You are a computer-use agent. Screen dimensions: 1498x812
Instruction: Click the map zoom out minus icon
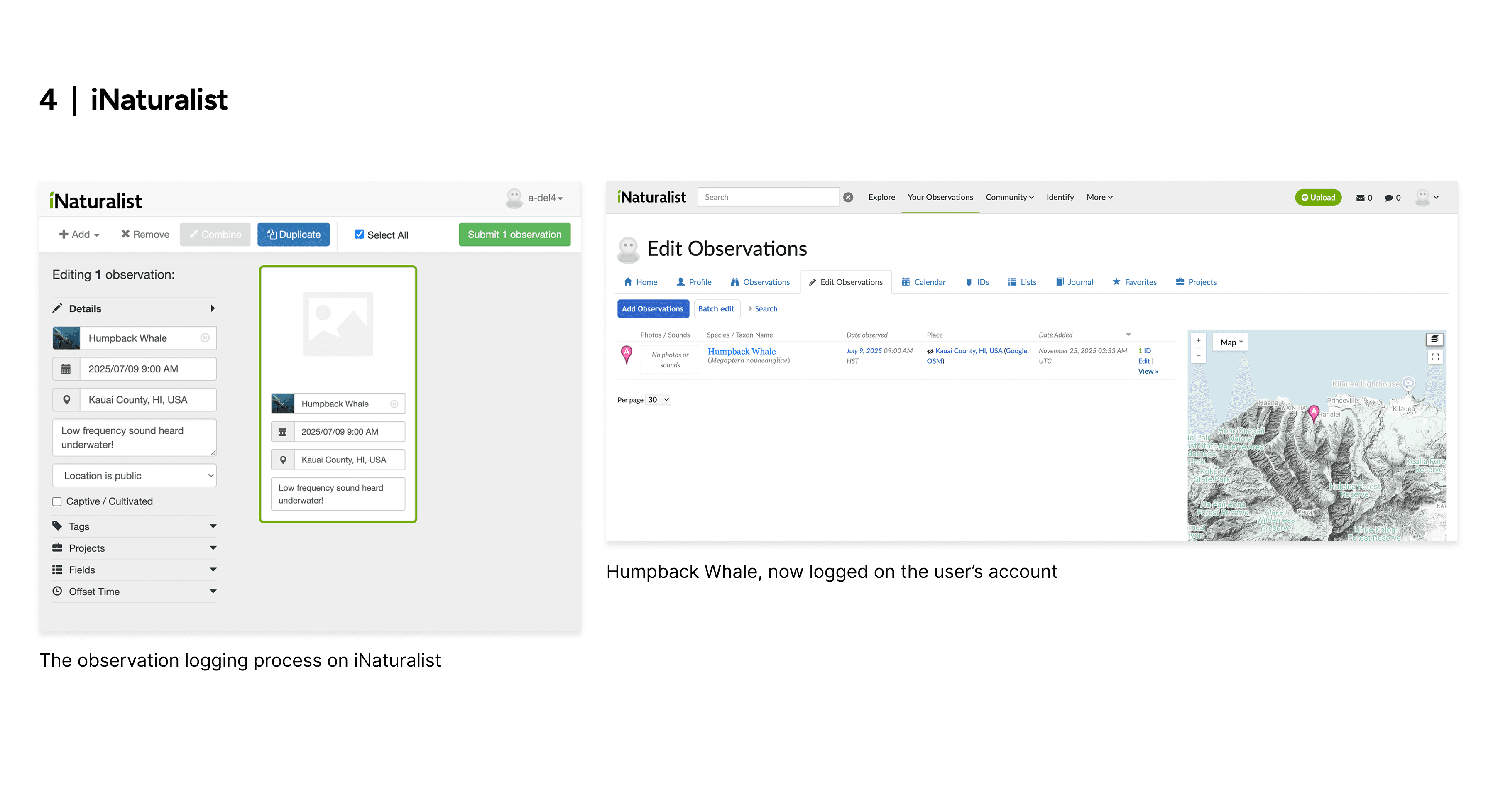1198,356
